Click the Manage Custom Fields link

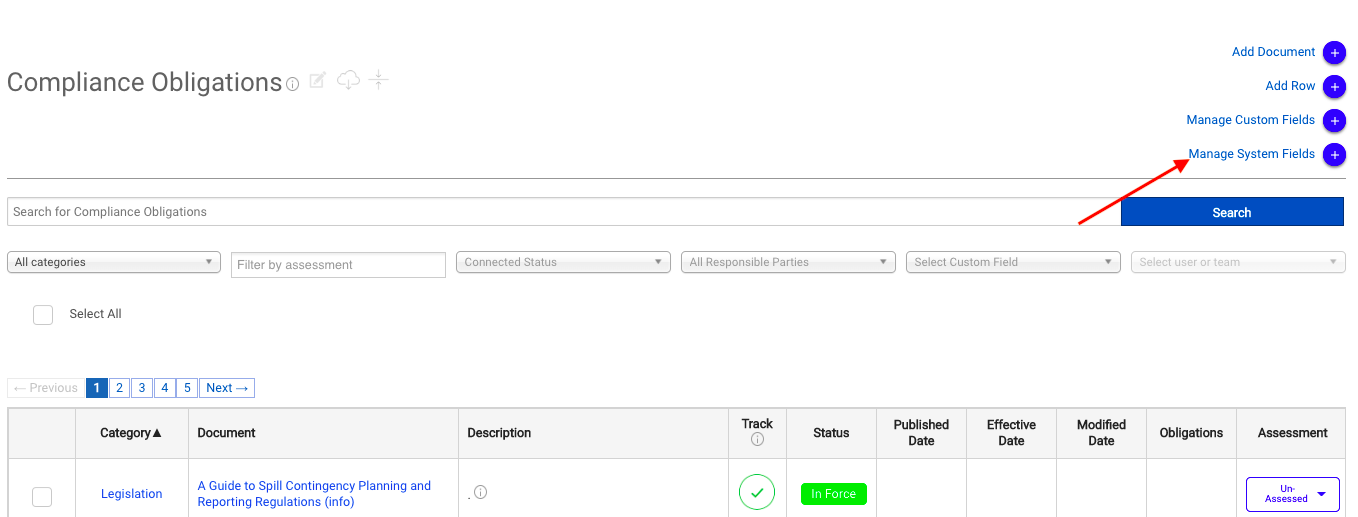click(1250, 120)
